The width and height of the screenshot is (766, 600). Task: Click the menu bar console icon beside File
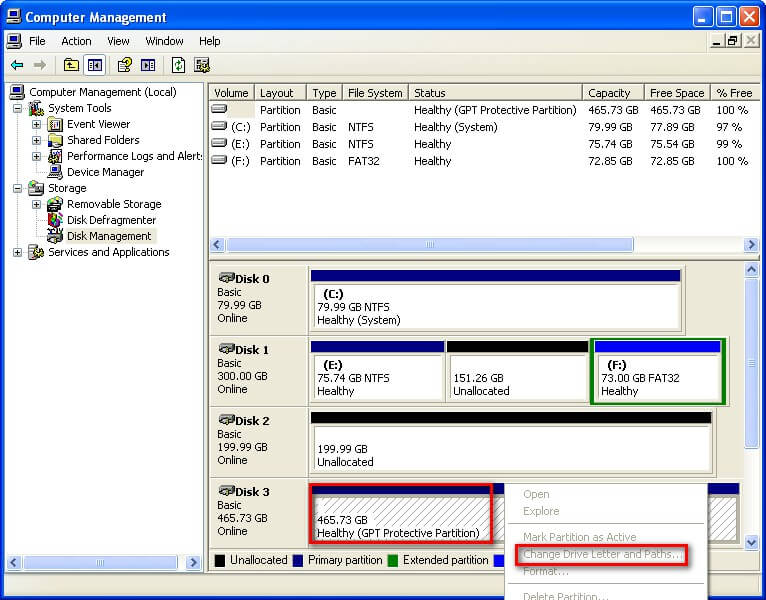pos(14,42)
